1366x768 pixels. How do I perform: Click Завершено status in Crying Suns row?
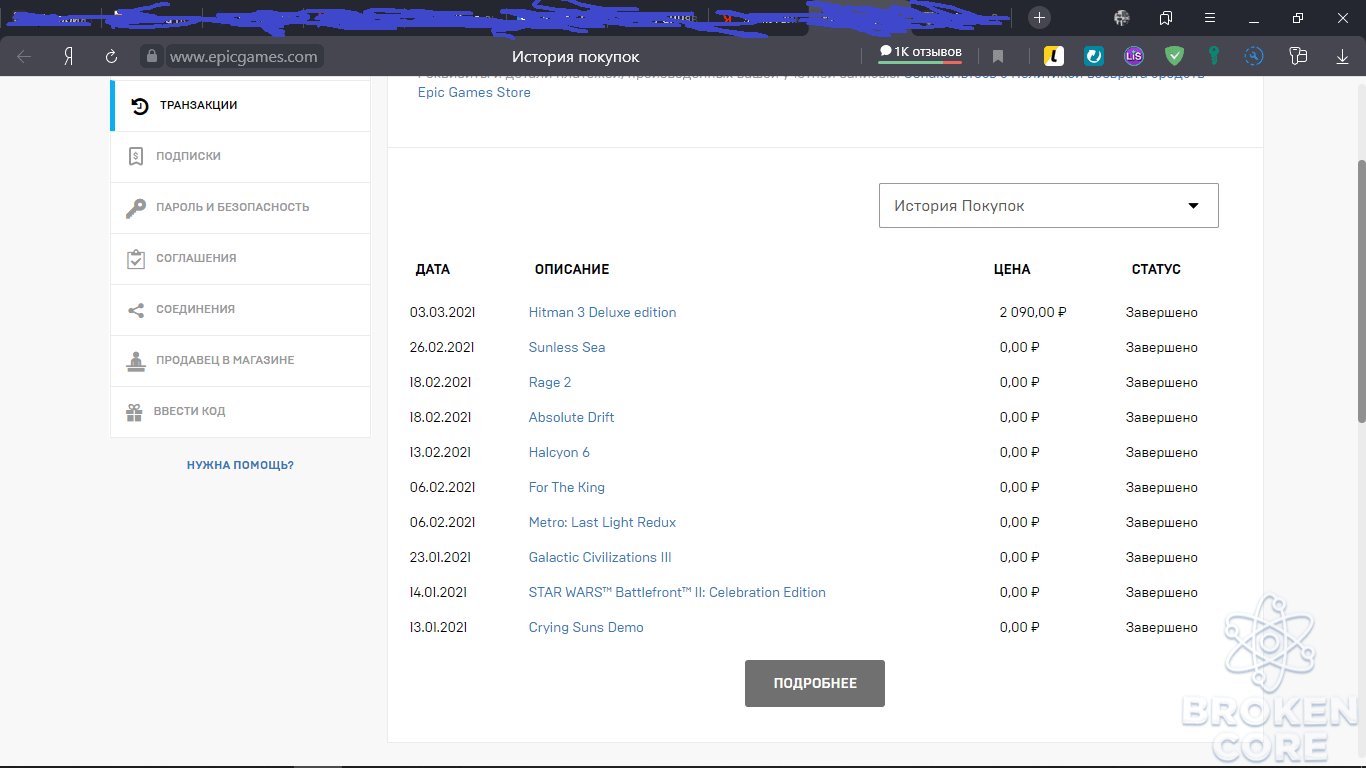1161,627
